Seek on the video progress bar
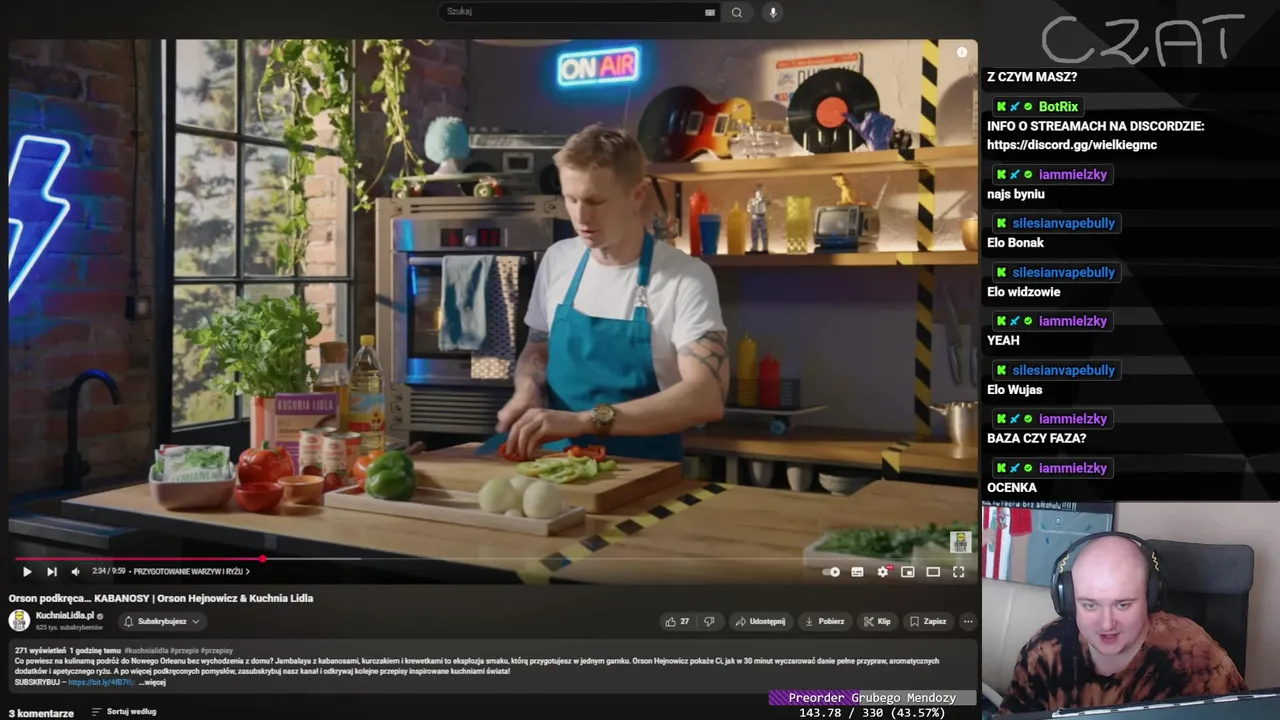 click(x=493, y=559)
